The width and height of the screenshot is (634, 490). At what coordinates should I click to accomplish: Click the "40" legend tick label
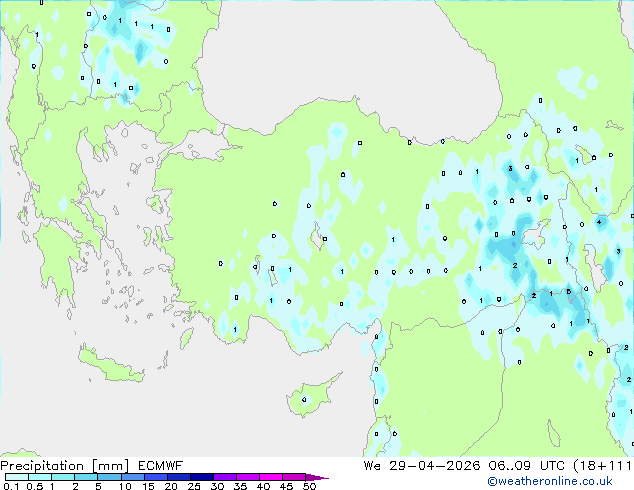click(263, 486)
